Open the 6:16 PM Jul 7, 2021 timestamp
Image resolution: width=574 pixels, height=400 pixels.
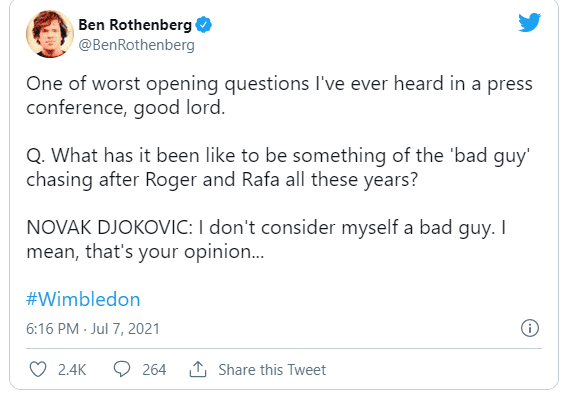(93, 329)
